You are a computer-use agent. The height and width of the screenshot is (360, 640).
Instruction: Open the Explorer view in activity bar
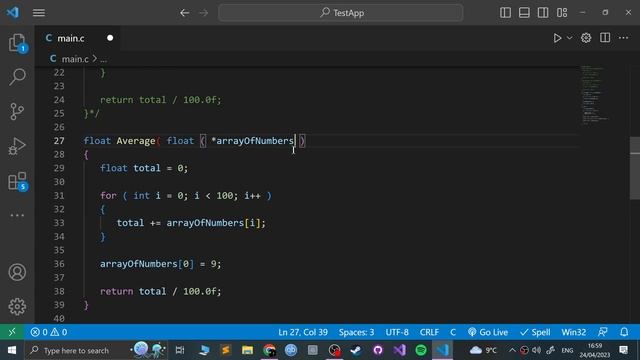pyautogui.click(x=17, y=42)
